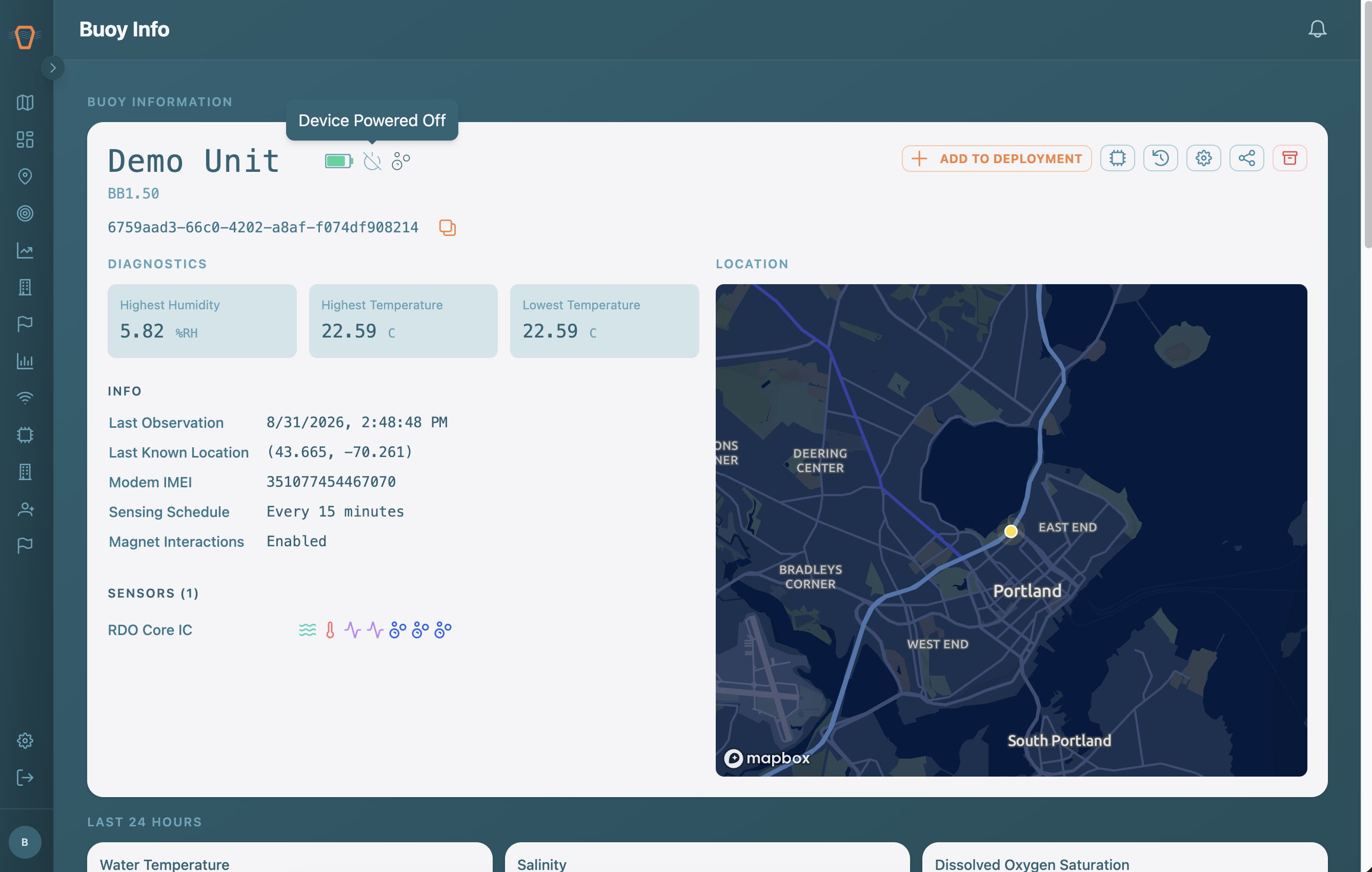The image size is (1372, 872).
Task: Open the chip hardware icon in sidebar
Action: pyautogui.click(x=25, y=435)
